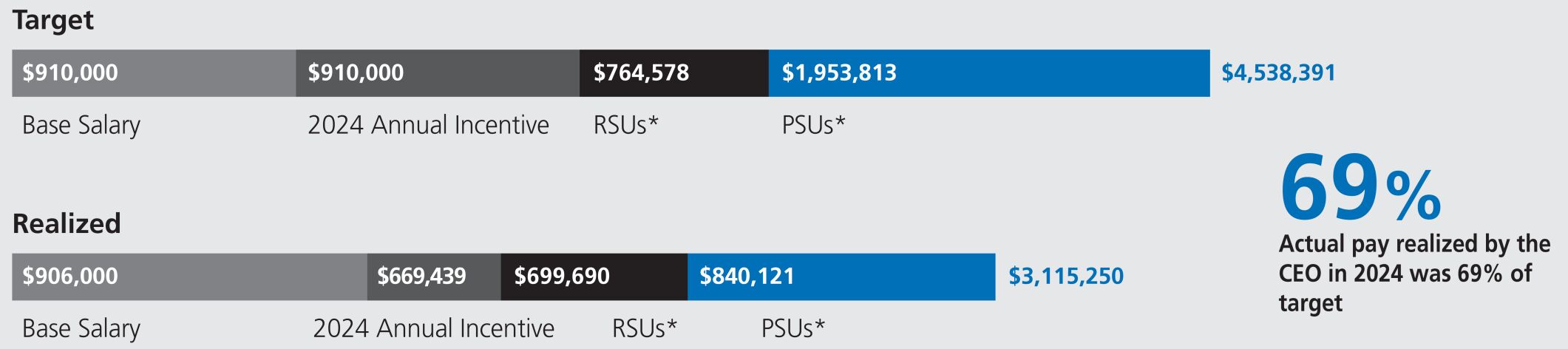Click the RSUs* label under the Realized bar
The image size is (1568, 349).
coord(645,328)
